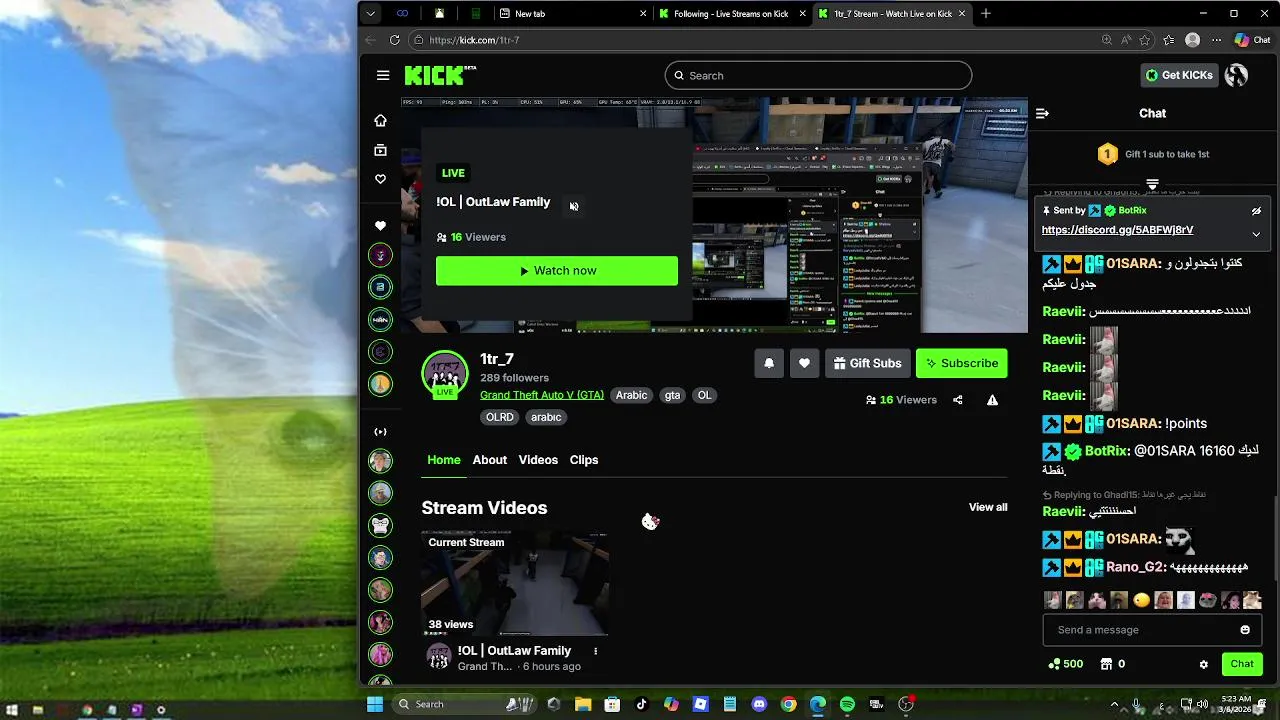Launch Spotify from the taskbar
The width and height of the screenshot is (1280, 720).
pos(847,704)
